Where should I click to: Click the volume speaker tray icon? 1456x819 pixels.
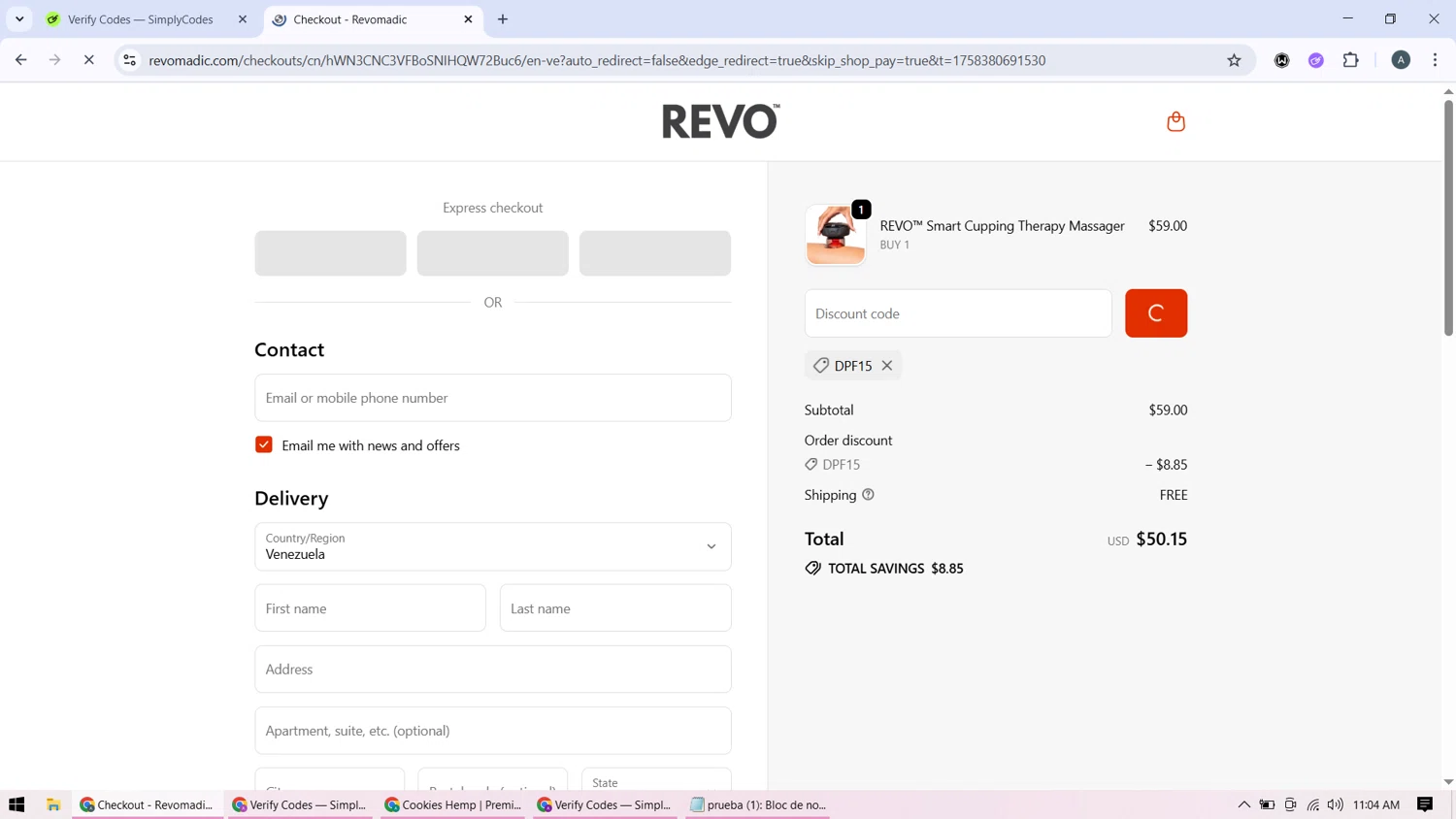pyautogui.click(x=1336, y=804)
